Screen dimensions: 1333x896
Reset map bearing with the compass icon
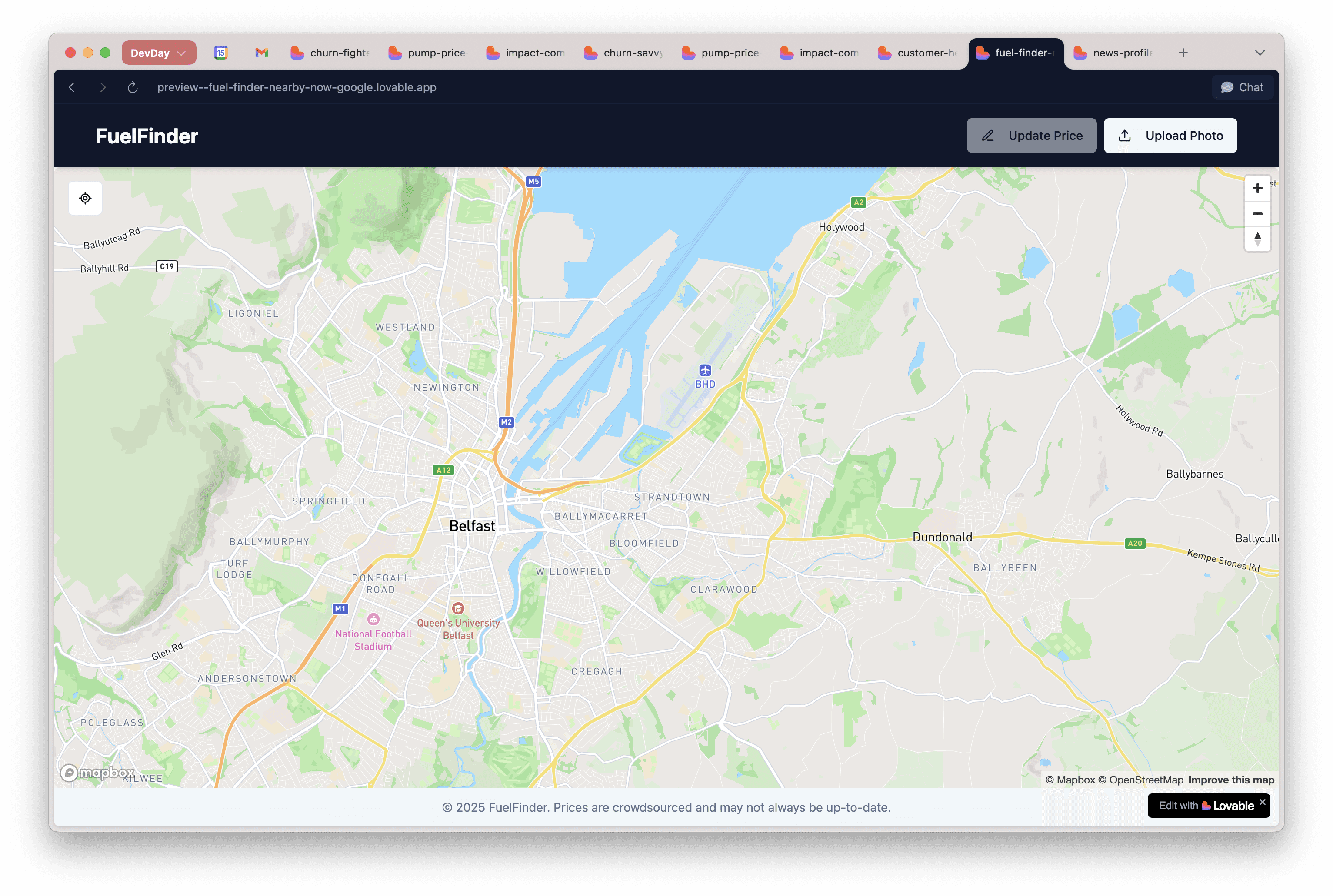point(1257,239)
